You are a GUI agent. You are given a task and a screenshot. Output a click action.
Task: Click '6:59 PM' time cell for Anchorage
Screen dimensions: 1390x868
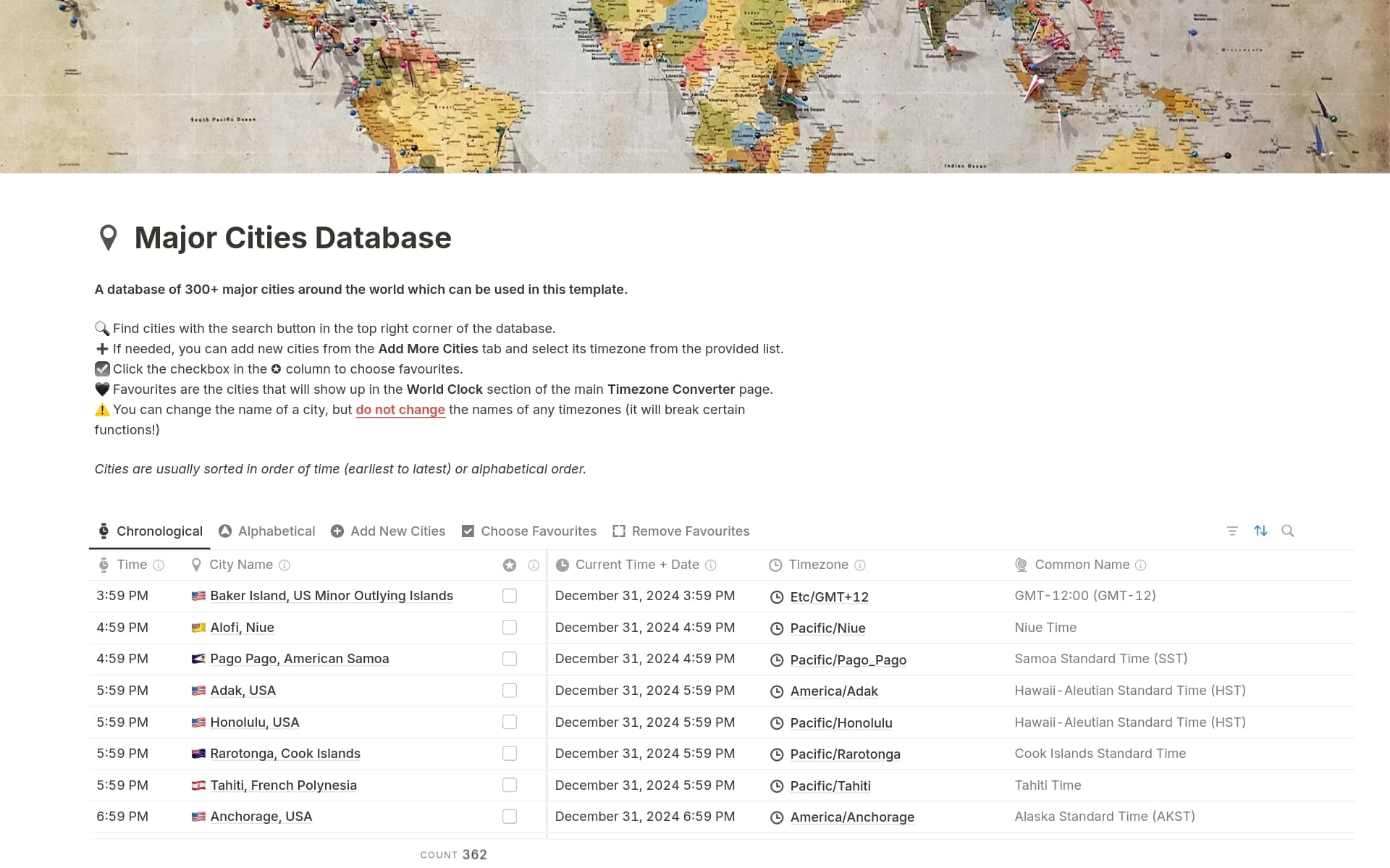122,817
